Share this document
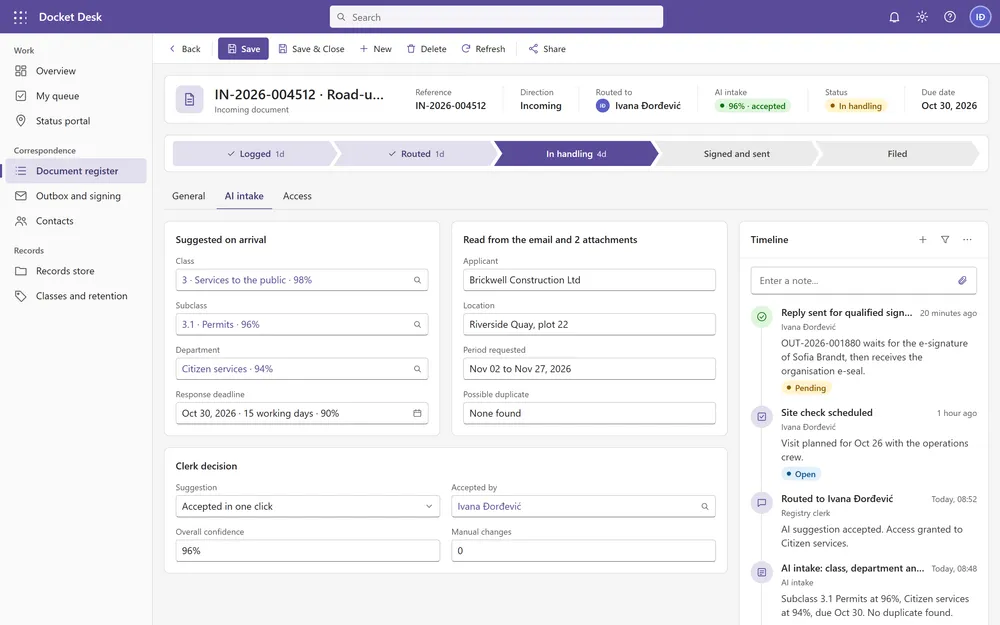The image size is (1000, 625). pyautogui.click(x=547, y=49)
